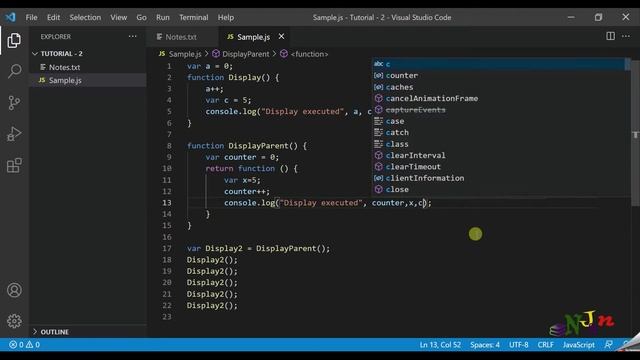Click the suggestion list scrollbar
The width and height of the screenshot is (640, 360).
coord(627,64)
